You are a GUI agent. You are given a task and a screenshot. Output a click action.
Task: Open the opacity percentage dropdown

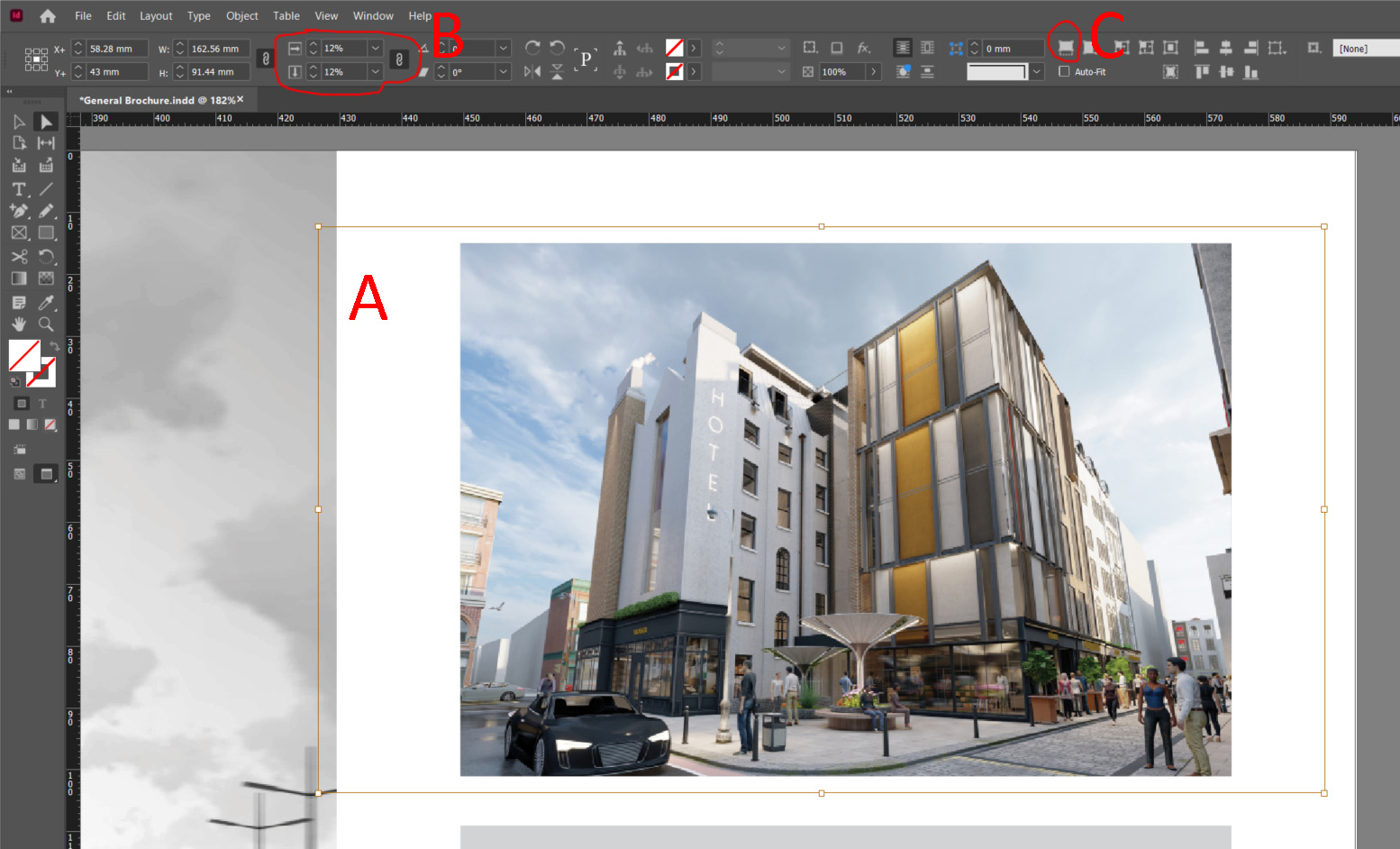[872, 71]
